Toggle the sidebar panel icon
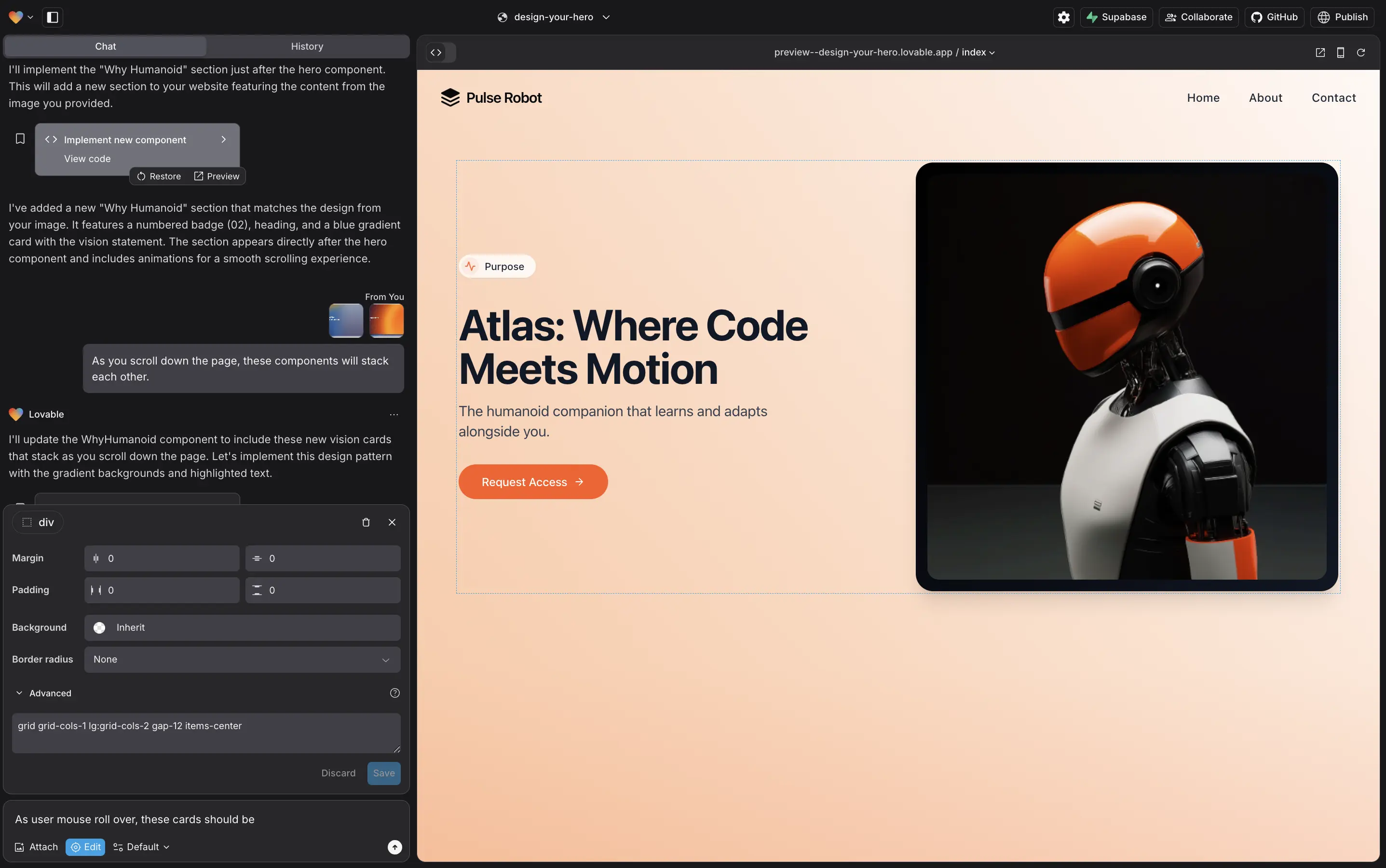 click(x=52, y=17)
